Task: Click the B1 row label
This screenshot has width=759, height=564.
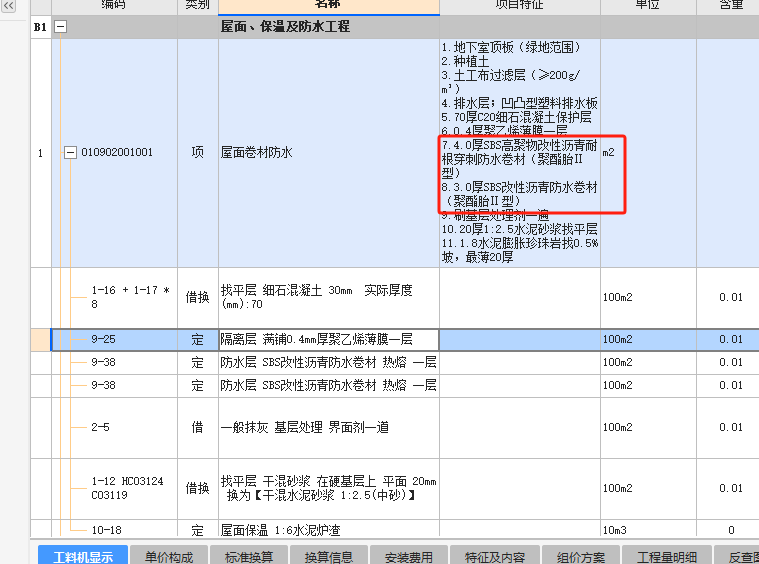Action: (x=41, y=27)
